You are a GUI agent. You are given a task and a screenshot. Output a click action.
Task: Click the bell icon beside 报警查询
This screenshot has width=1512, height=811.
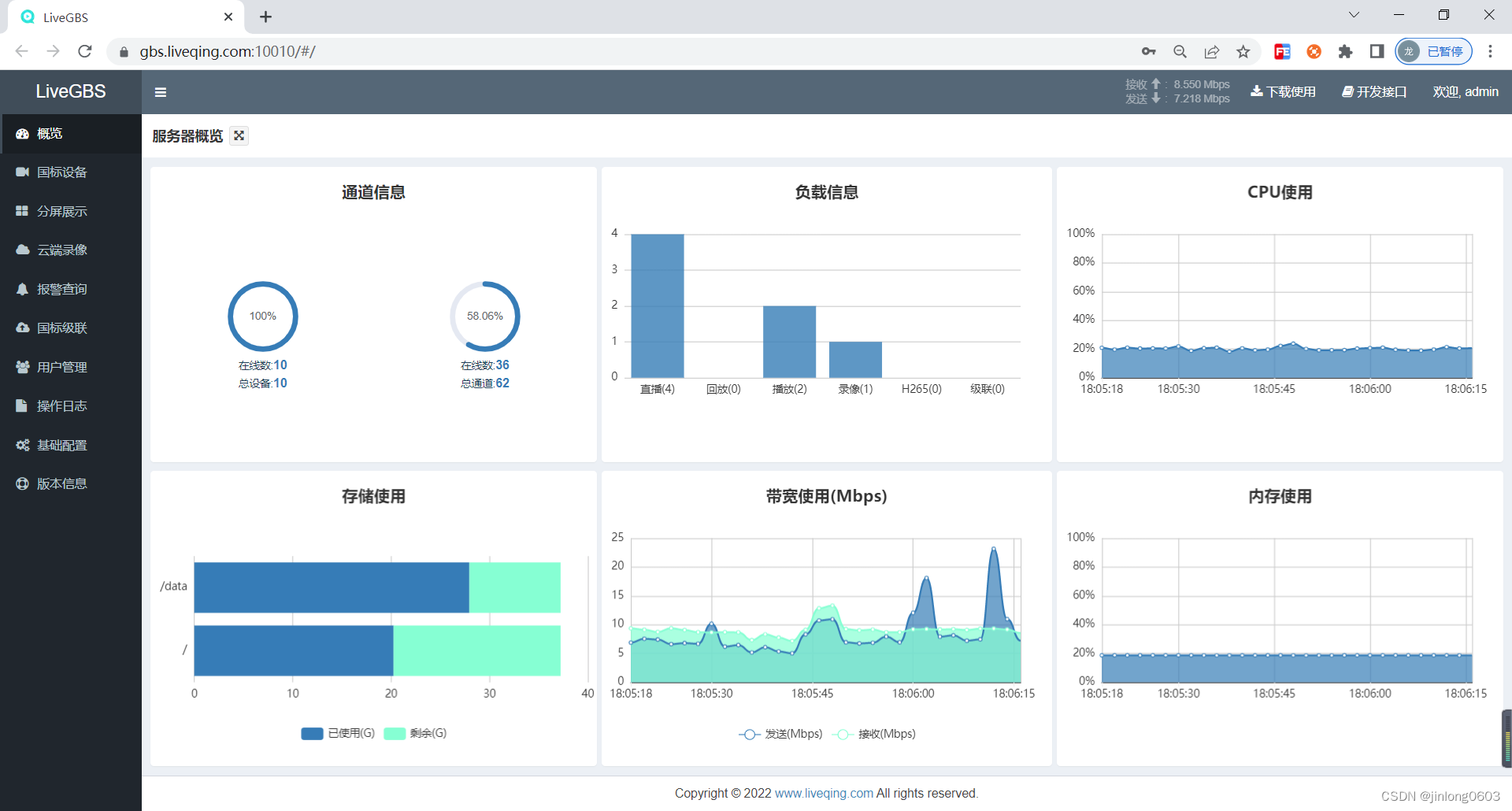[22, 289]
